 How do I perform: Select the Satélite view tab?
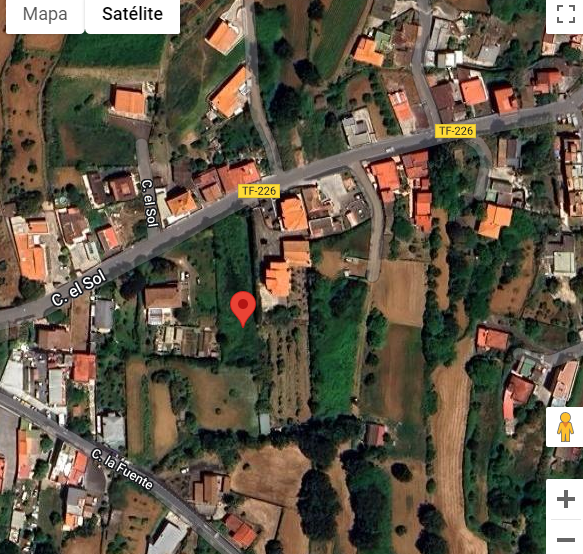coord(132,15)
